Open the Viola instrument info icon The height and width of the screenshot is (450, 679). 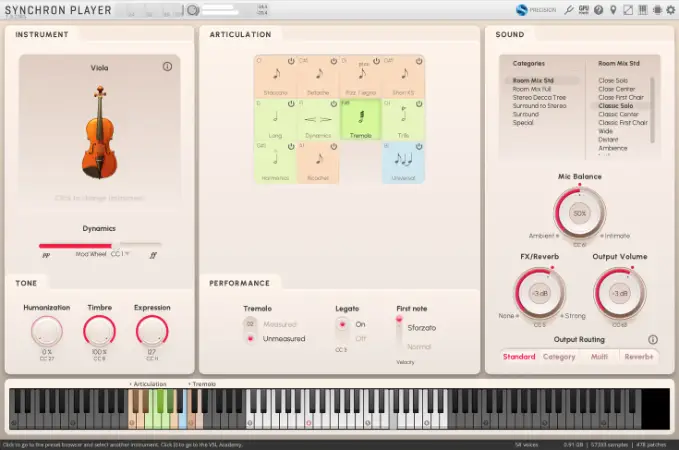click(x=167, y=67)
